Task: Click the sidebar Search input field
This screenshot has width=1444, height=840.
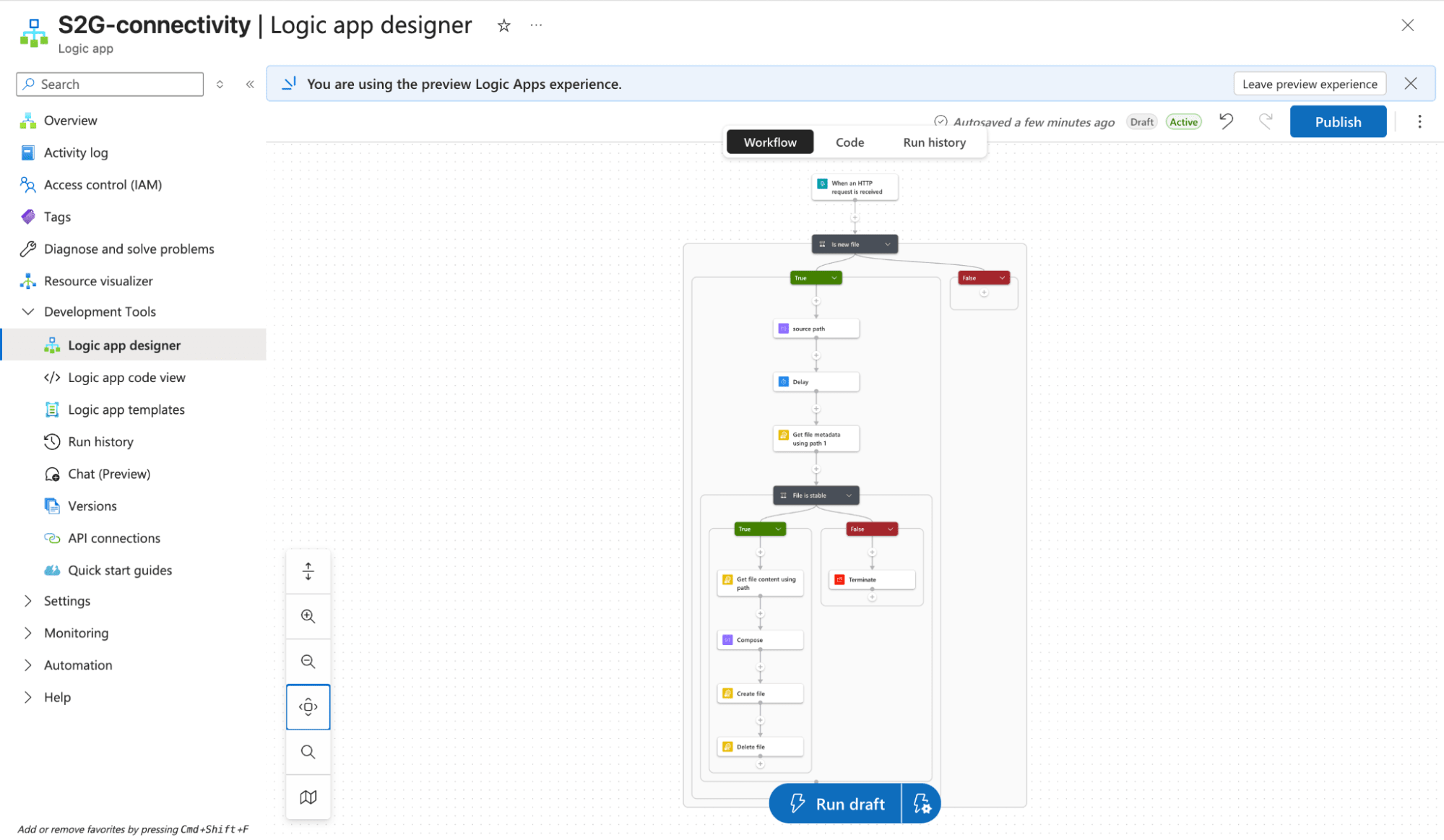Action: (110, 85)
